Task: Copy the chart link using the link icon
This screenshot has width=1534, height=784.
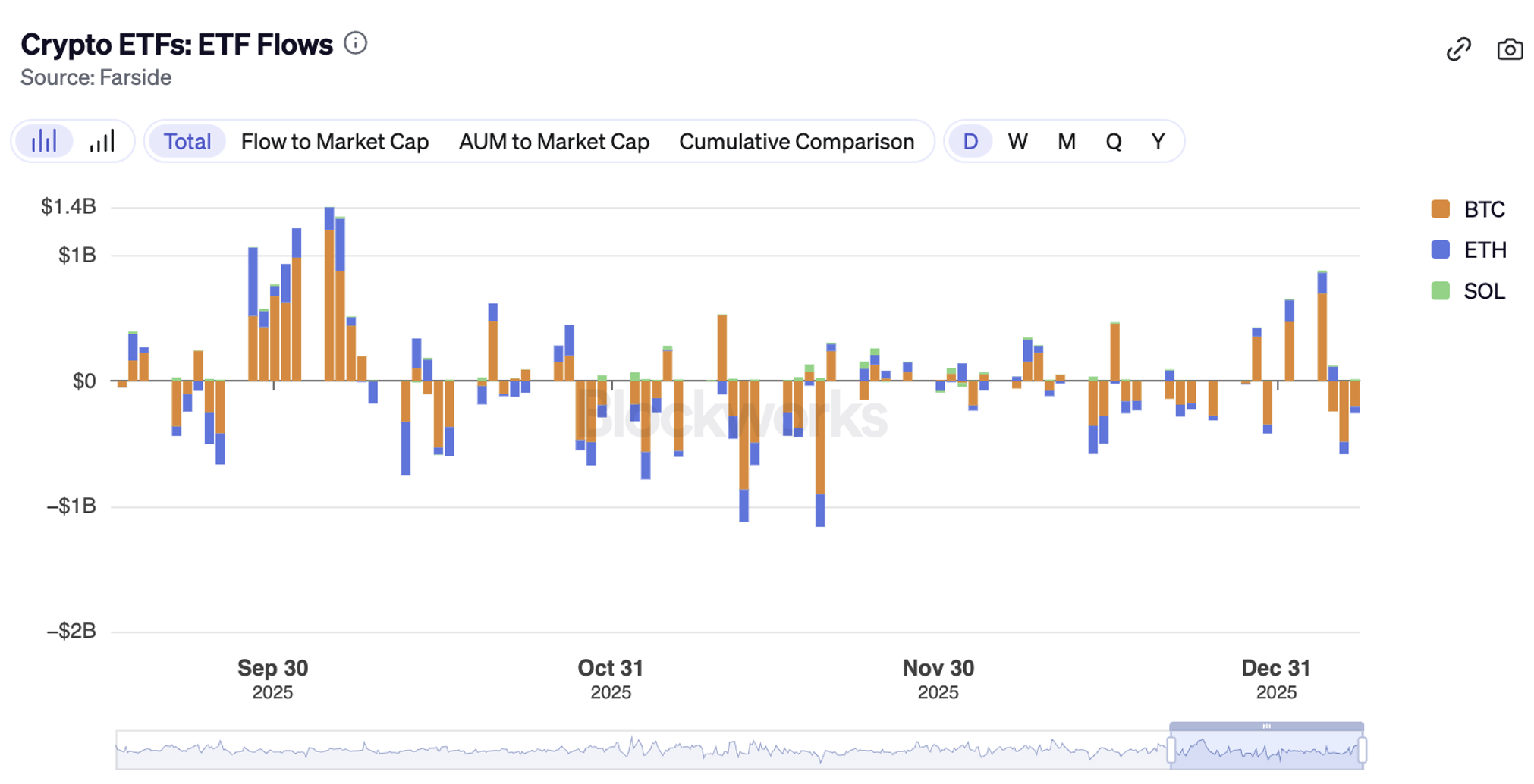Action: coord(1458,49)
